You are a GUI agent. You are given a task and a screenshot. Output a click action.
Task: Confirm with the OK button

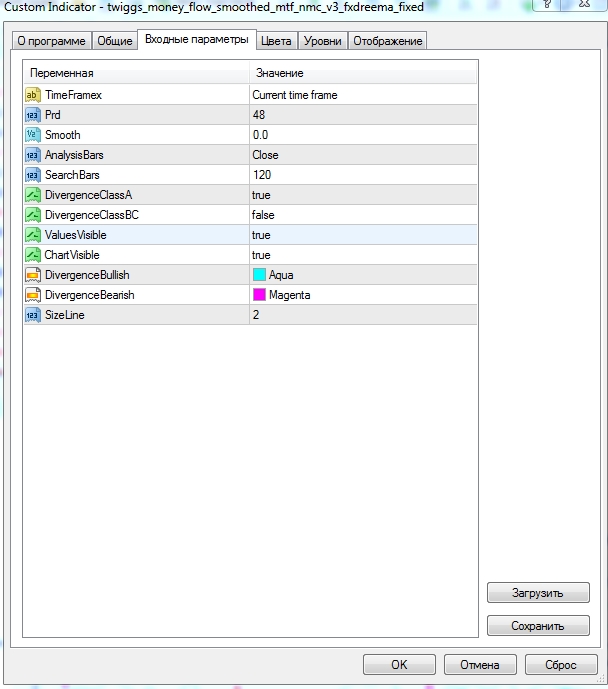(x=399, y=664)
